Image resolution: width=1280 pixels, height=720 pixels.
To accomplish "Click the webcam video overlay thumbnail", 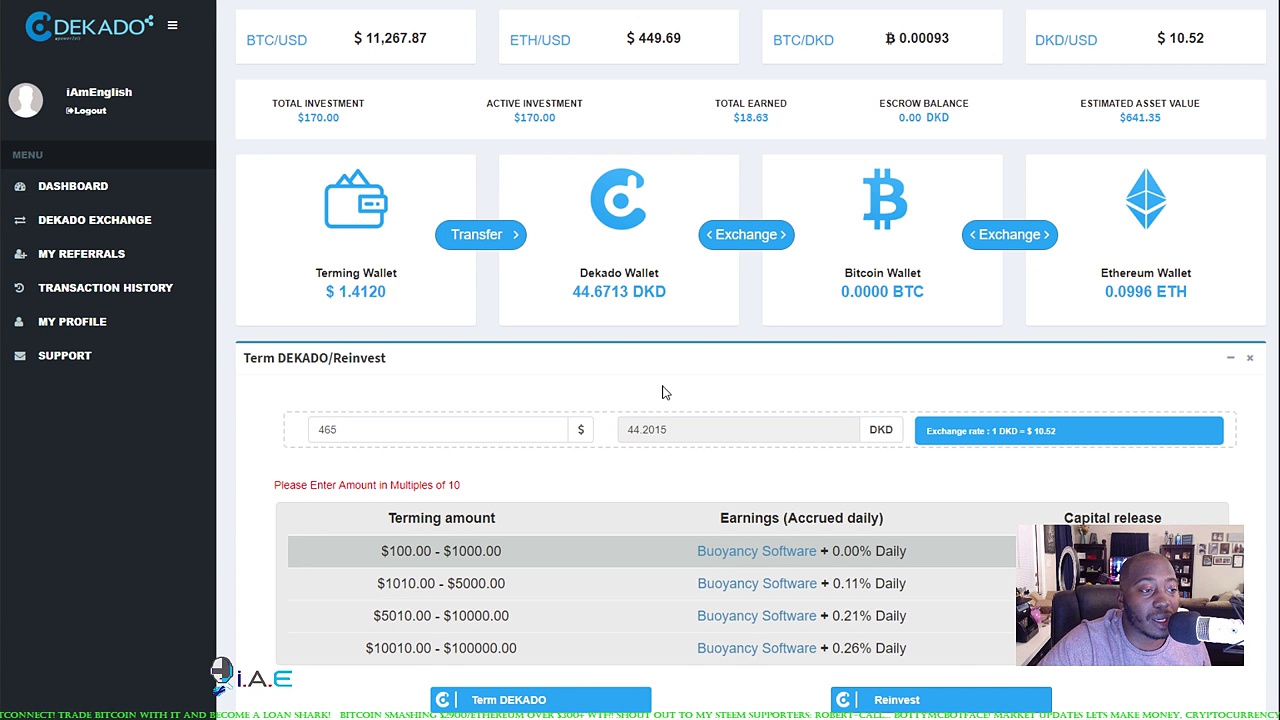I will [1130, 596].
